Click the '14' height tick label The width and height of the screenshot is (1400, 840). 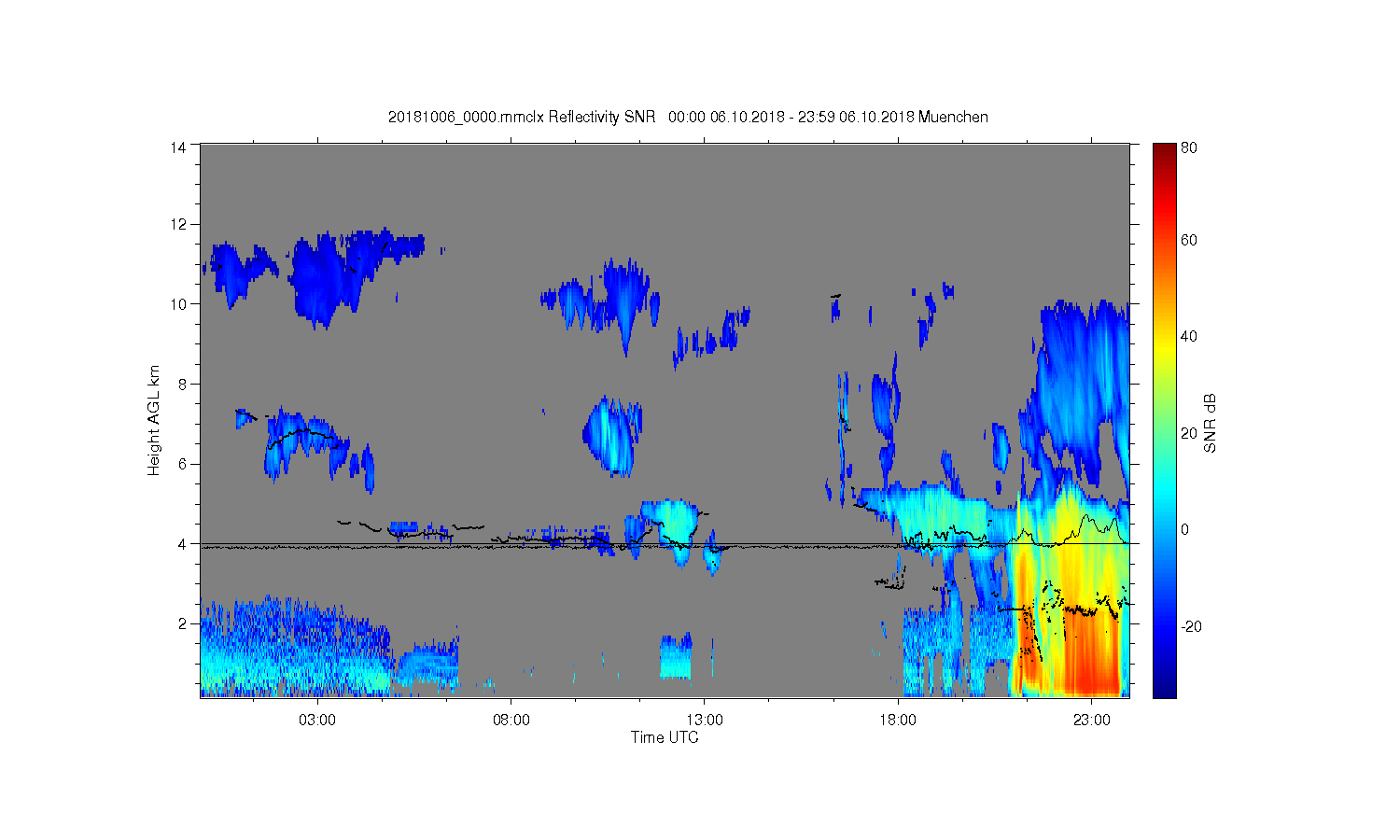click(179, 146)
